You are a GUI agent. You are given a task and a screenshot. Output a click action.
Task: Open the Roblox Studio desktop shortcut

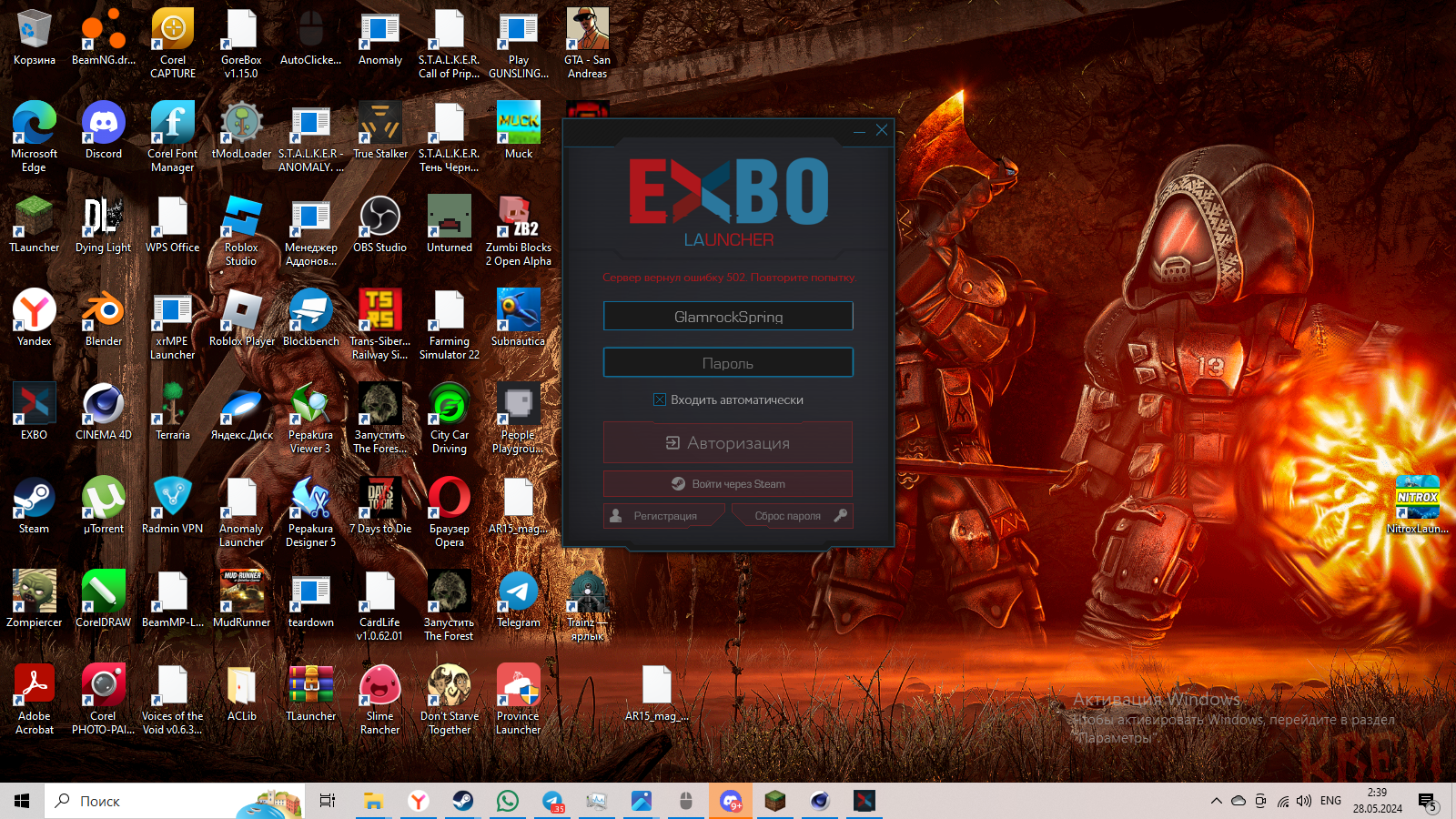(x=242, y=230)
